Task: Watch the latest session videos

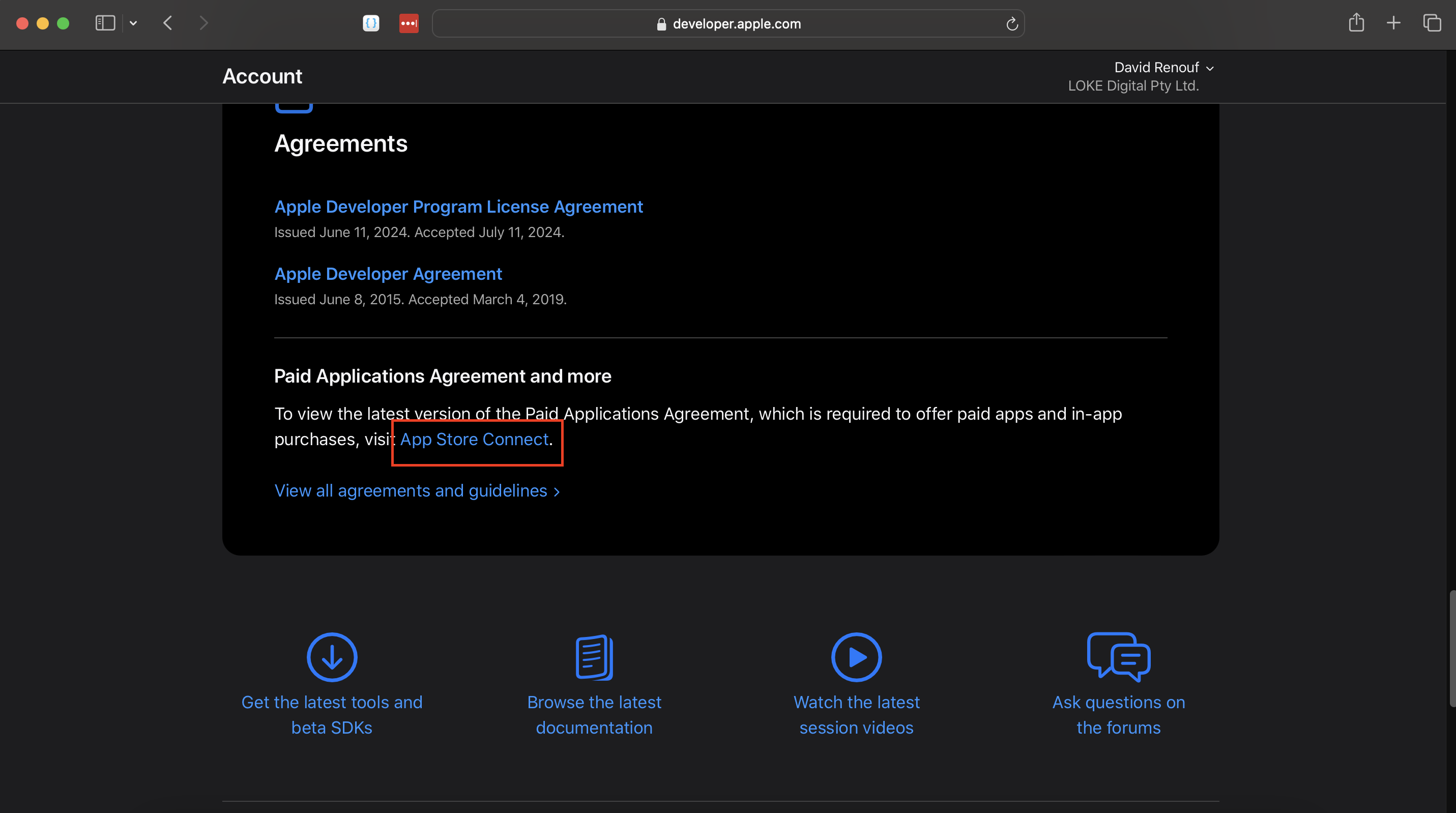Action: tap(856, 715)
